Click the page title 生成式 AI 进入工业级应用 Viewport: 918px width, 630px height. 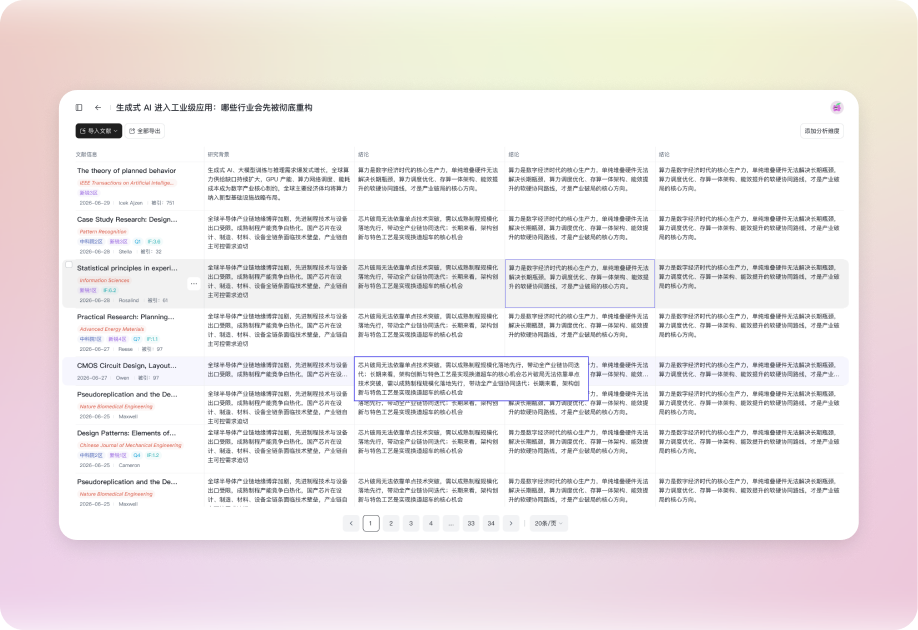[214, 108]
